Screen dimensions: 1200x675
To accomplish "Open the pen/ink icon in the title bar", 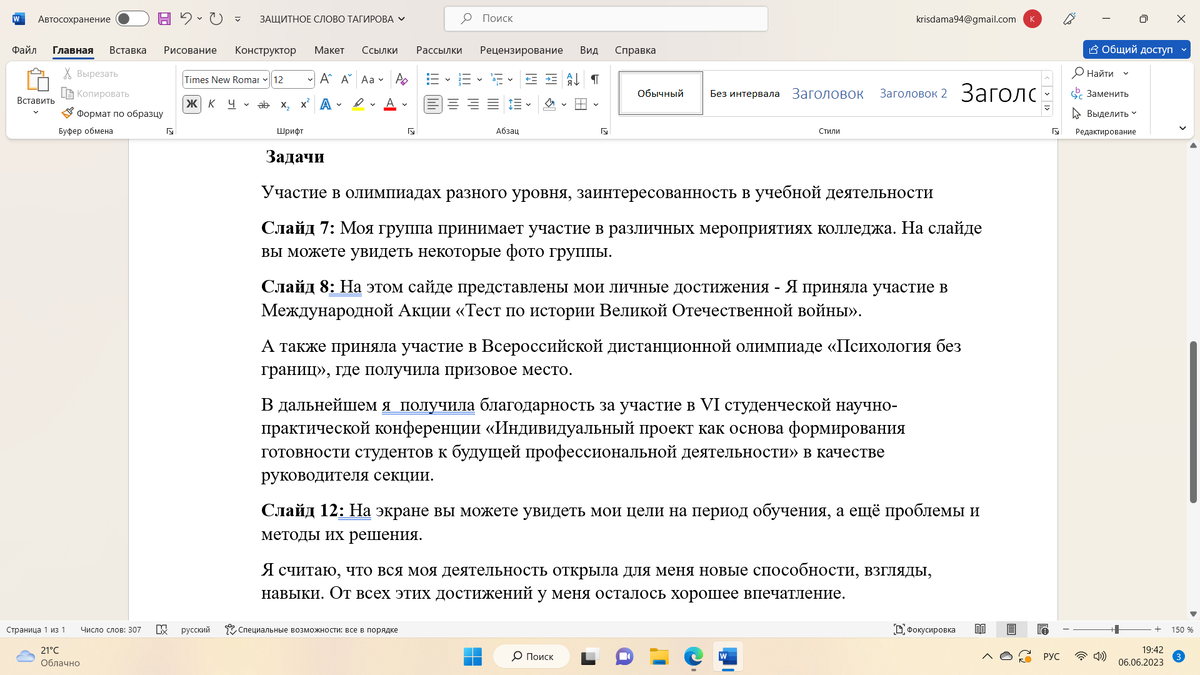I will [1069, 19].
